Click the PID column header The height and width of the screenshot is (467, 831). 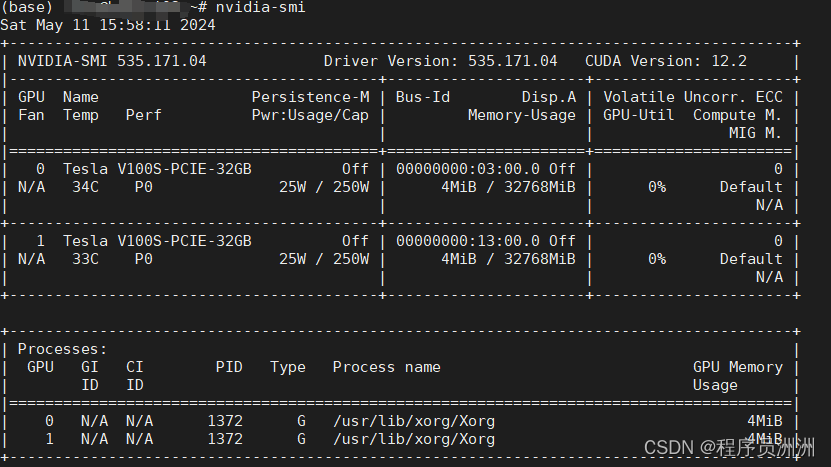pyautogui.click(x=229, y=367)
